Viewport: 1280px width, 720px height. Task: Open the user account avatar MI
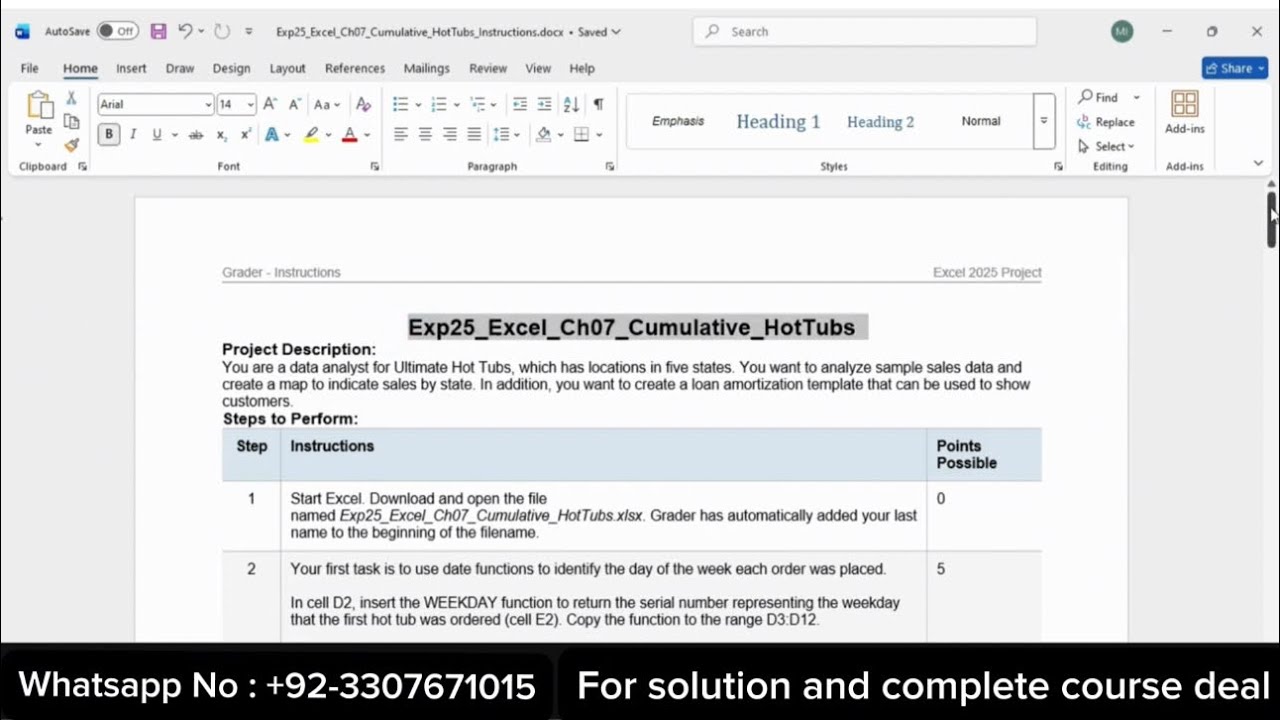pyautogui.click(x=1122, y=31)
